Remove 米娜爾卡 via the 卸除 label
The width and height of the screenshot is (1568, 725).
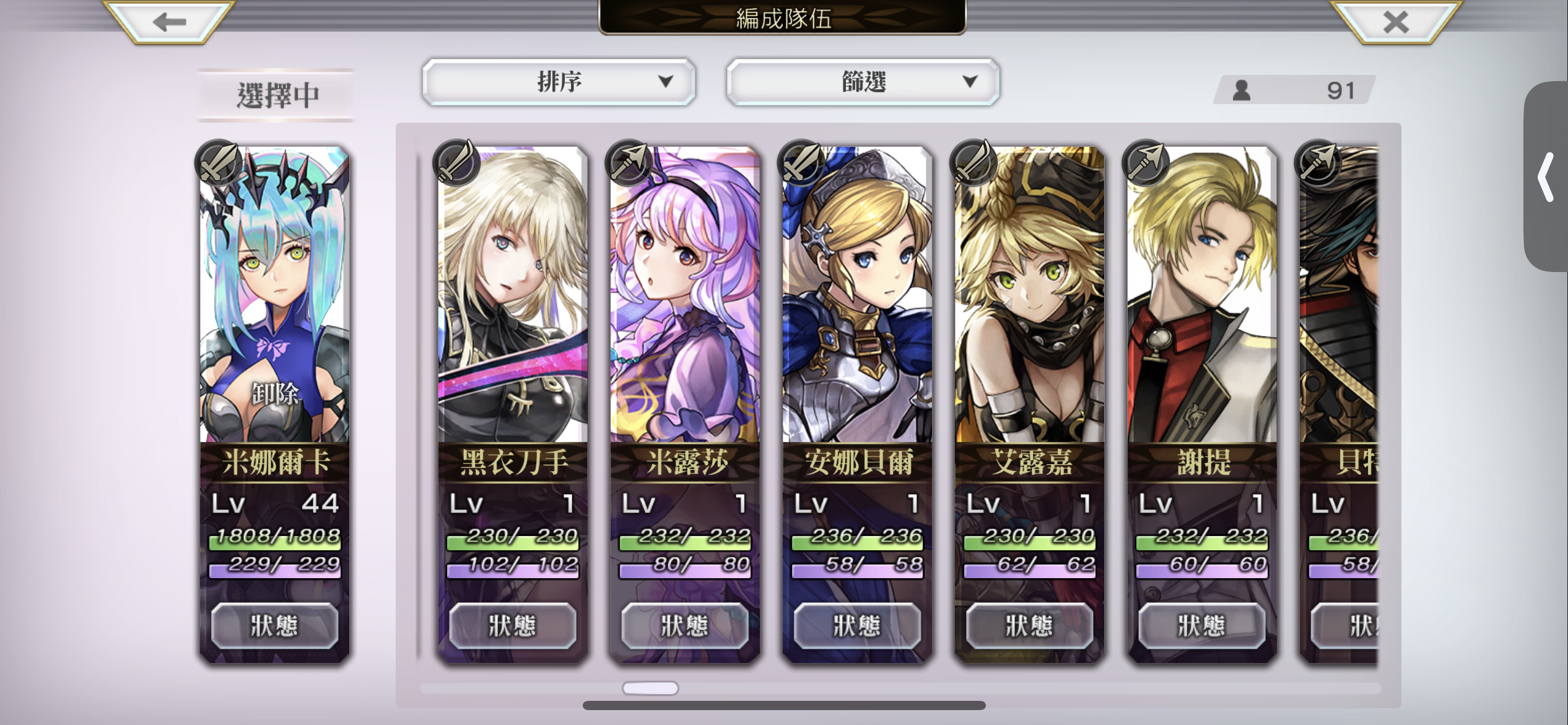(276, 393)
